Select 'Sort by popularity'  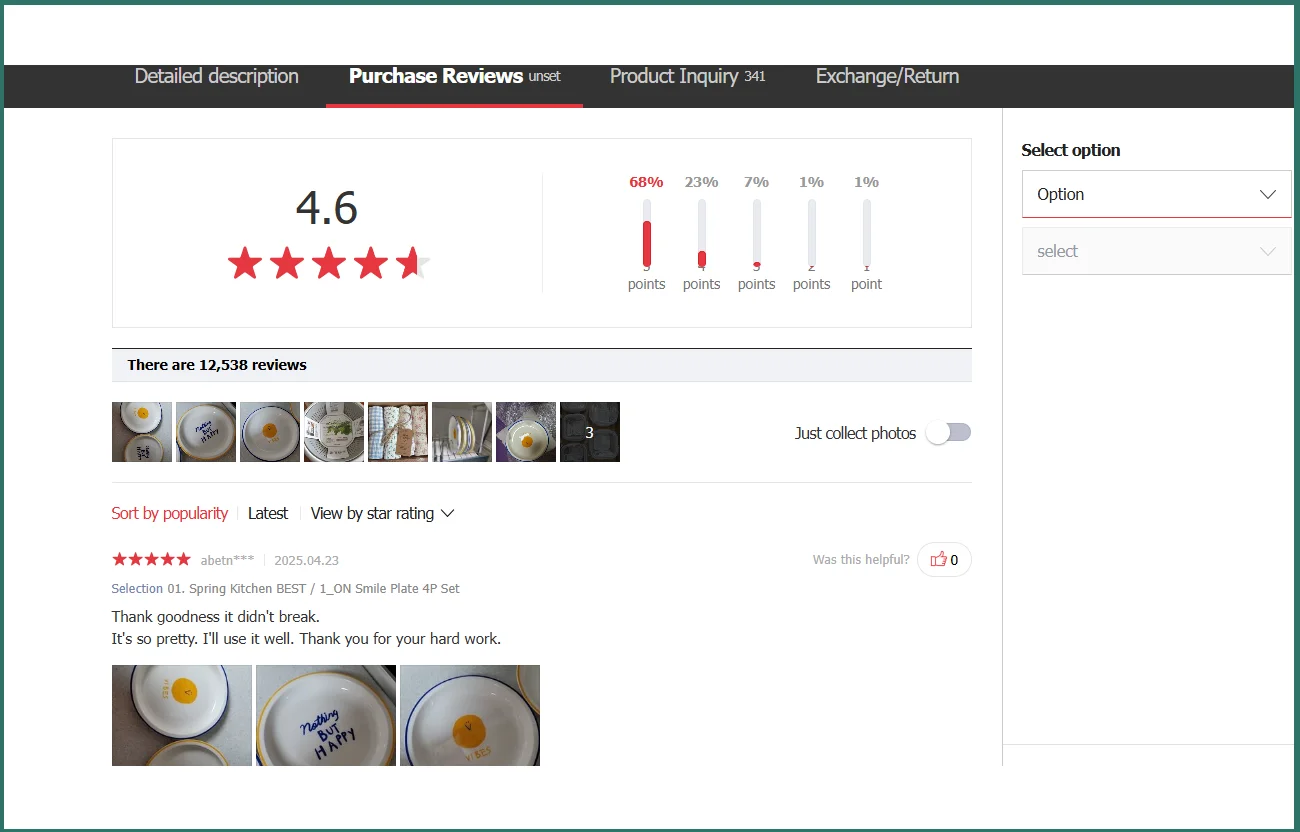(170, 513)
